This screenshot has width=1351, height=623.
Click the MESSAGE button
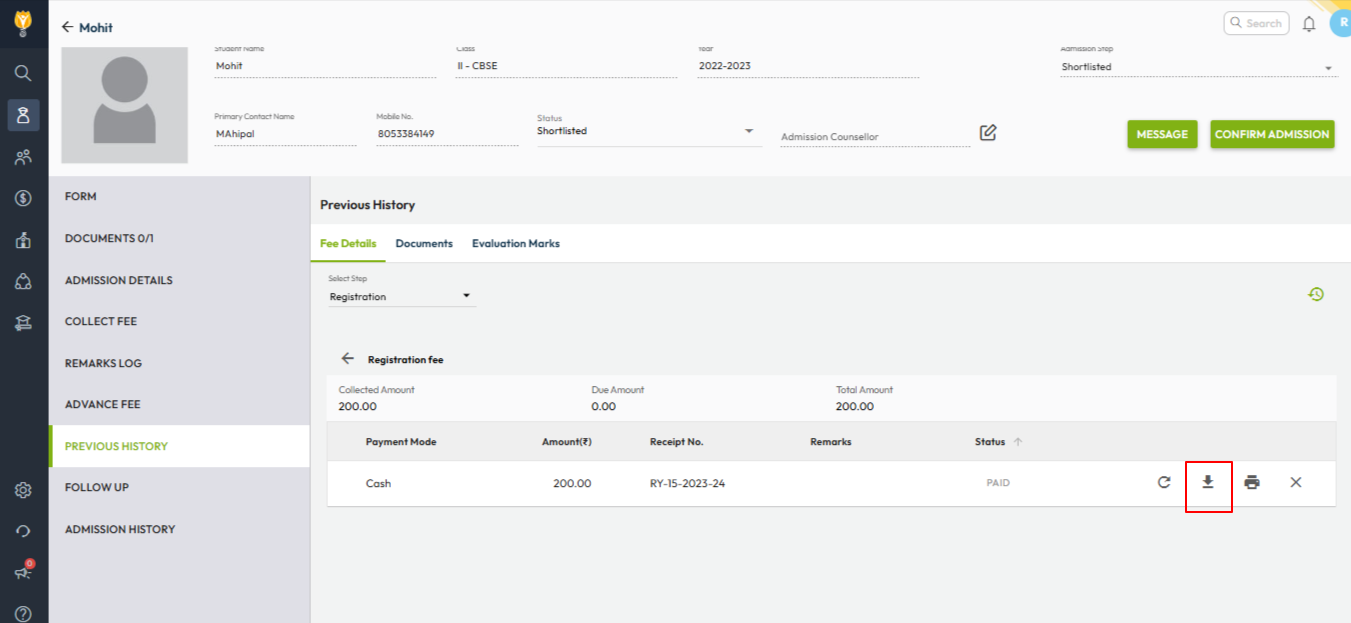(x=1162, y=135)
